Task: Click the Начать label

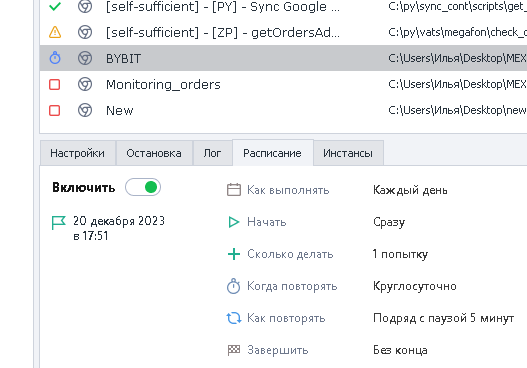Action: 267,222
